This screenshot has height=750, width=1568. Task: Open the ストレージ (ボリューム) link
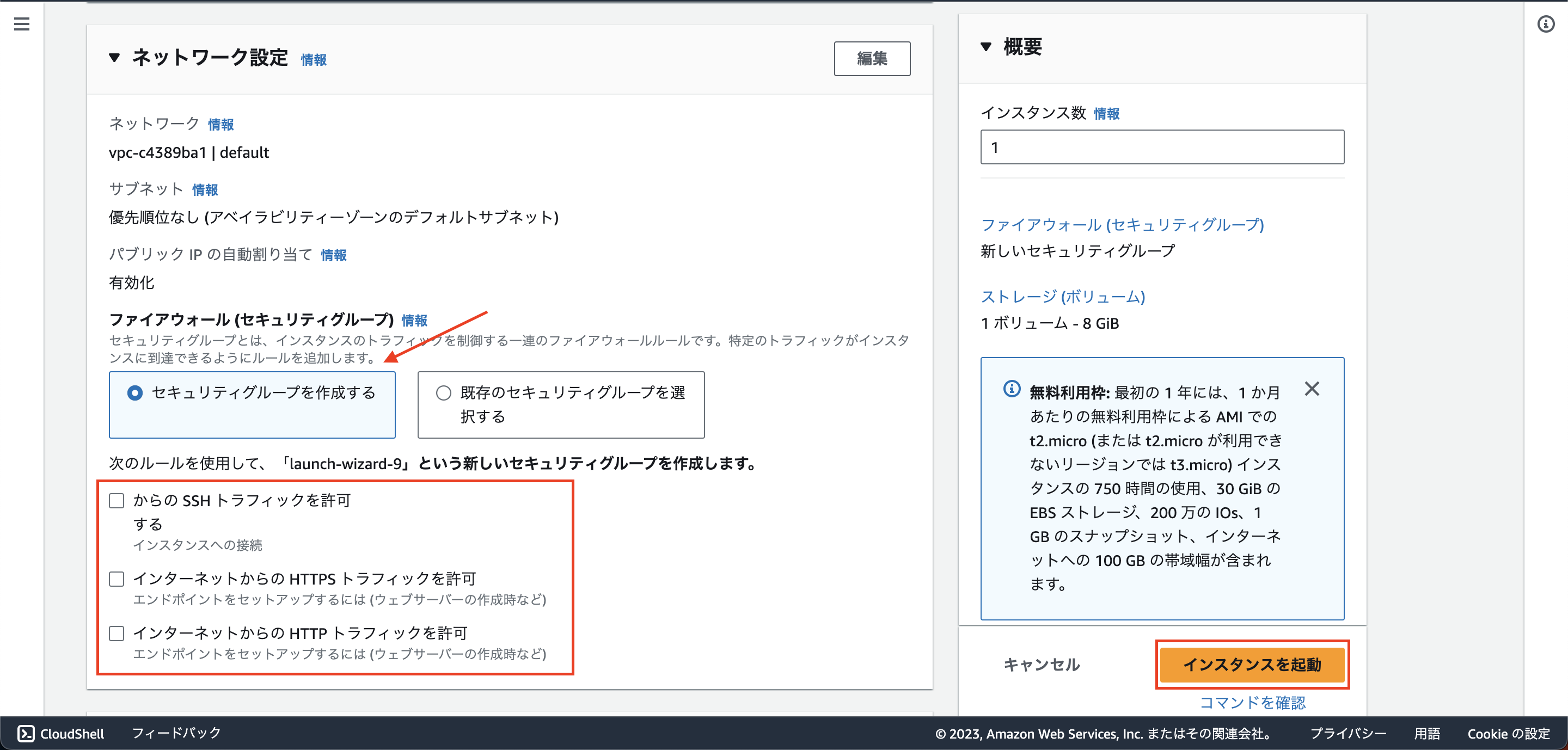tap(1063, 297)
